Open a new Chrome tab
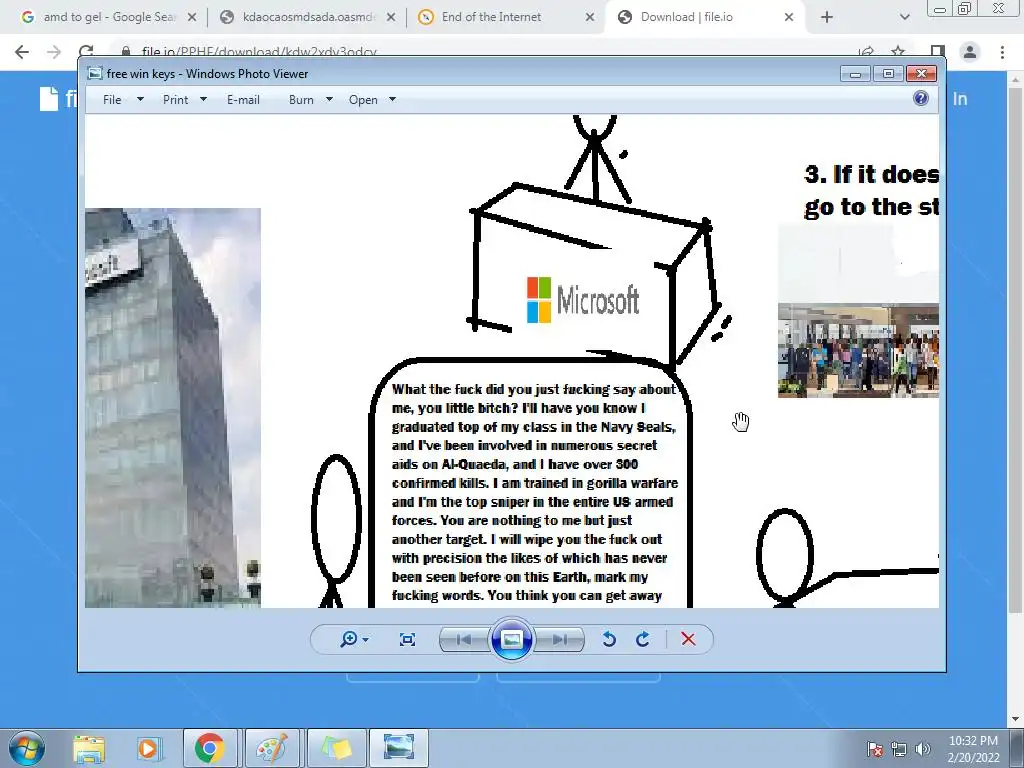This screenshot has width=1024, height=768. 827,18
